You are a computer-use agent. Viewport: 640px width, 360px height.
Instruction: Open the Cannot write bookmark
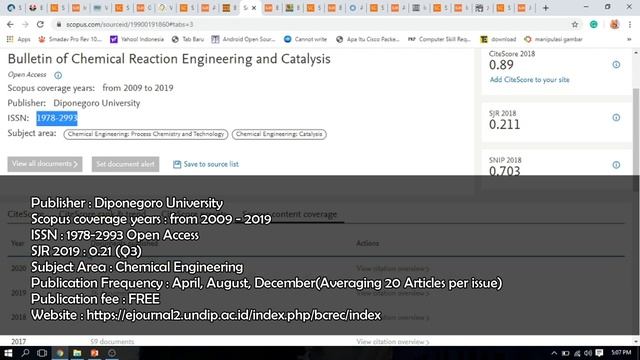click(x=305, y=39)
